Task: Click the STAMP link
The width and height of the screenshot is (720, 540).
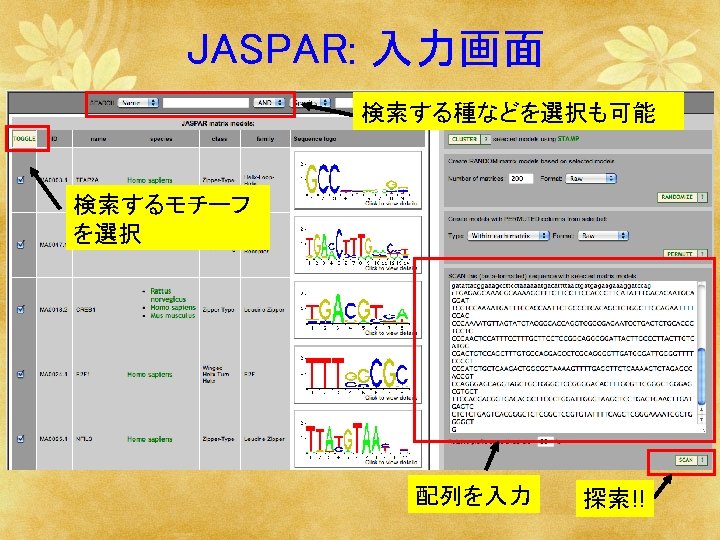Action: [568, 138]
